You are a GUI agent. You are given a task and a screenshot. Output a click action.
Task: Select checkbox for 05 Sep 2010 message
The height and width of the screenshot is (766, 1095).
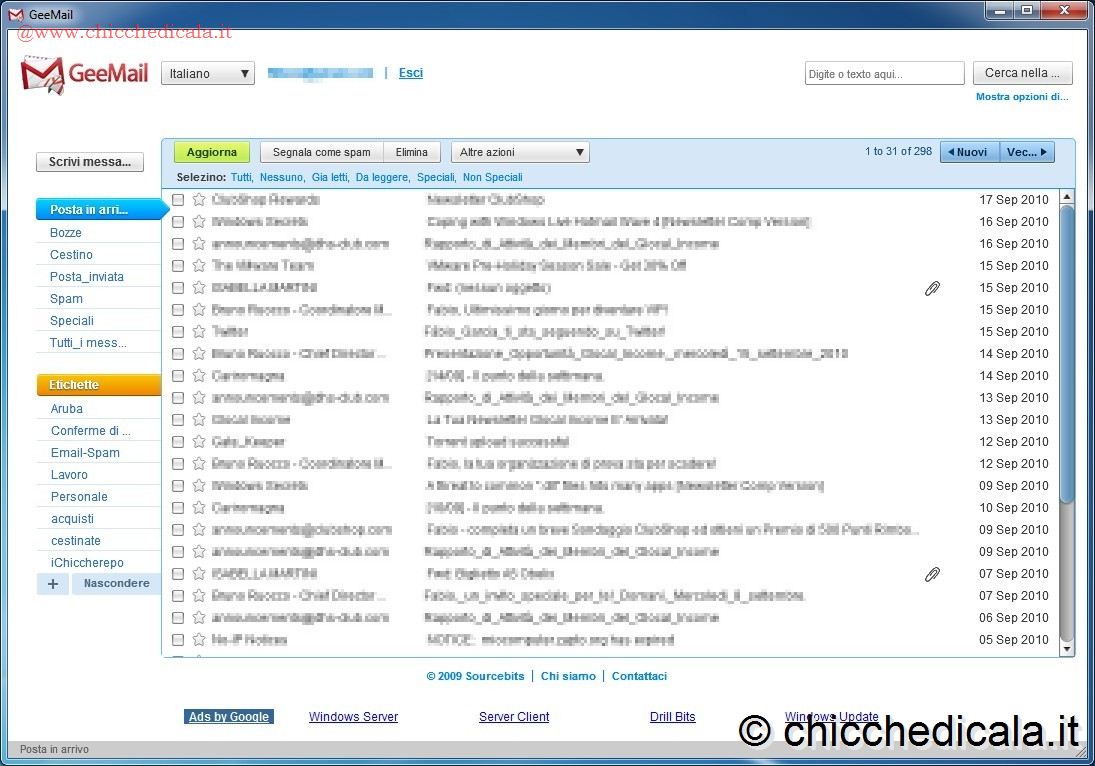tap(178, 640)
